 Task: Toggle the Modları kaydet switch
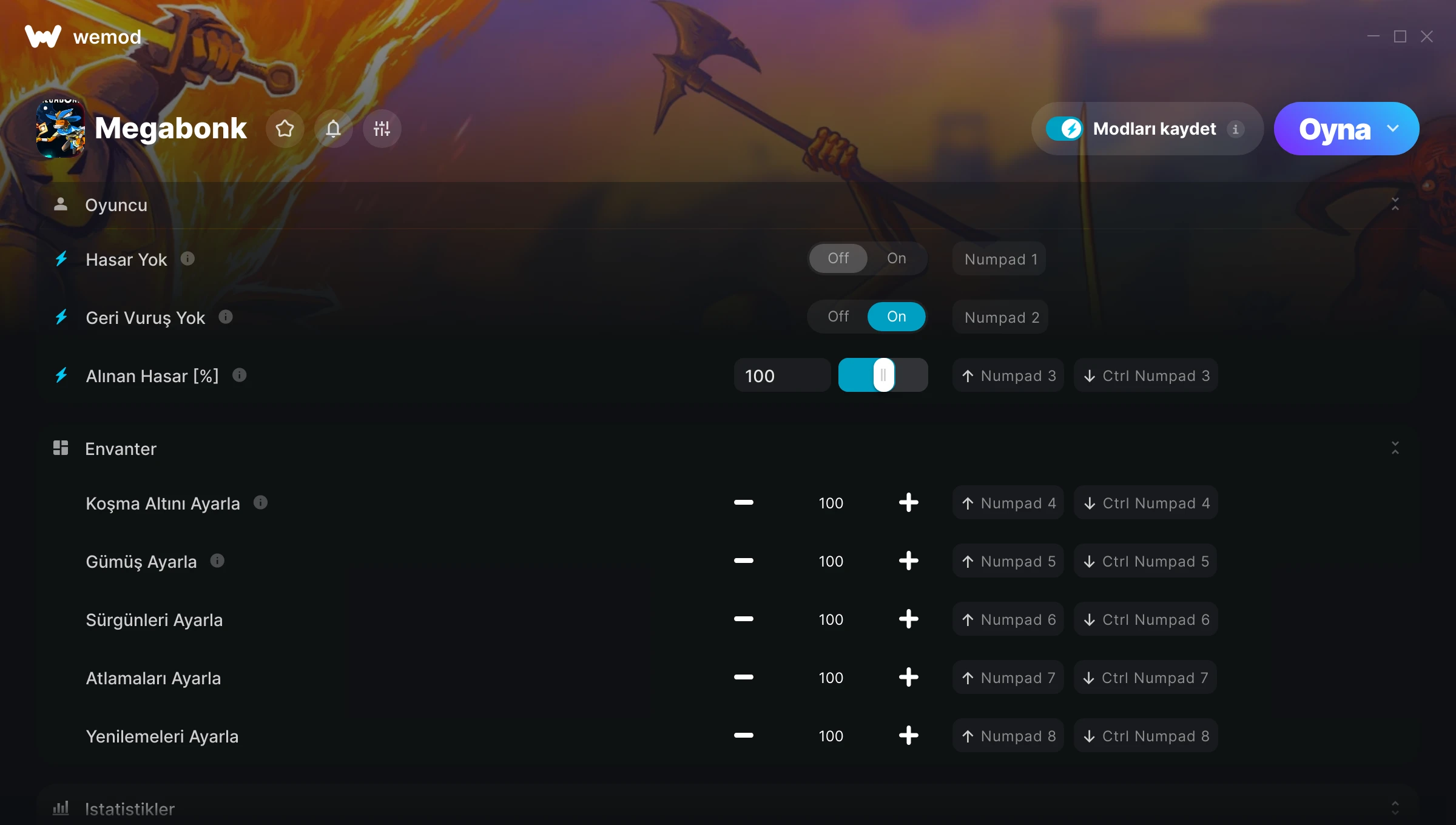[1064, 129]
